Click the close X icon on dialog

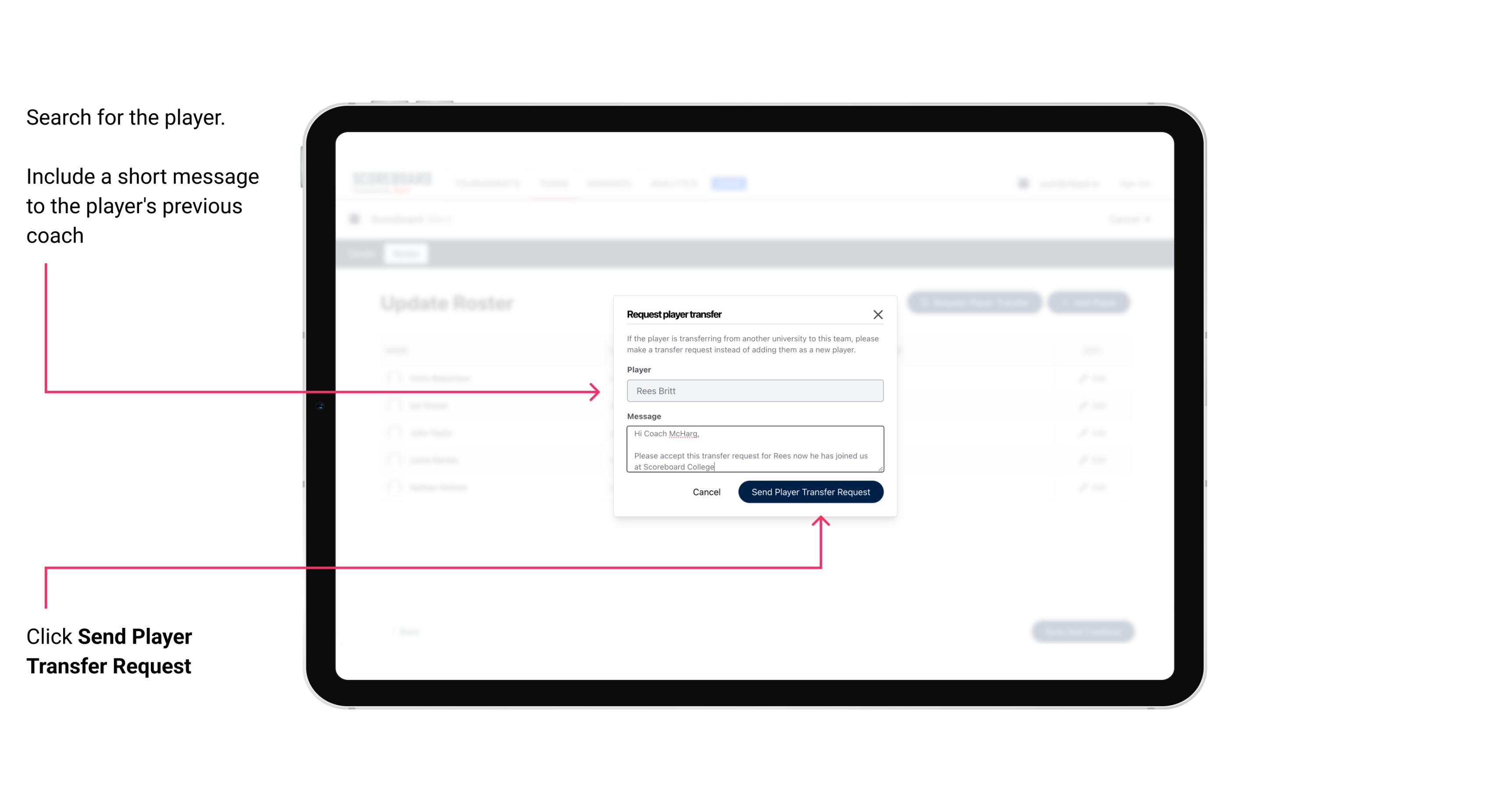[878, 314]
